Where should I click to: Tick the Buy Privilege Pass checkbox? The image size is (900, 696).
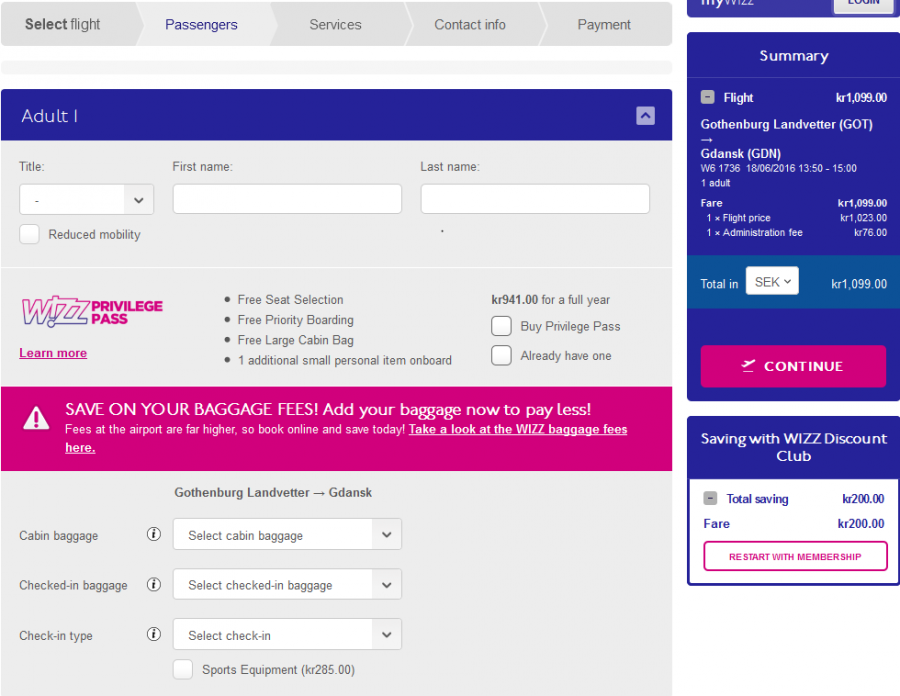501,326
